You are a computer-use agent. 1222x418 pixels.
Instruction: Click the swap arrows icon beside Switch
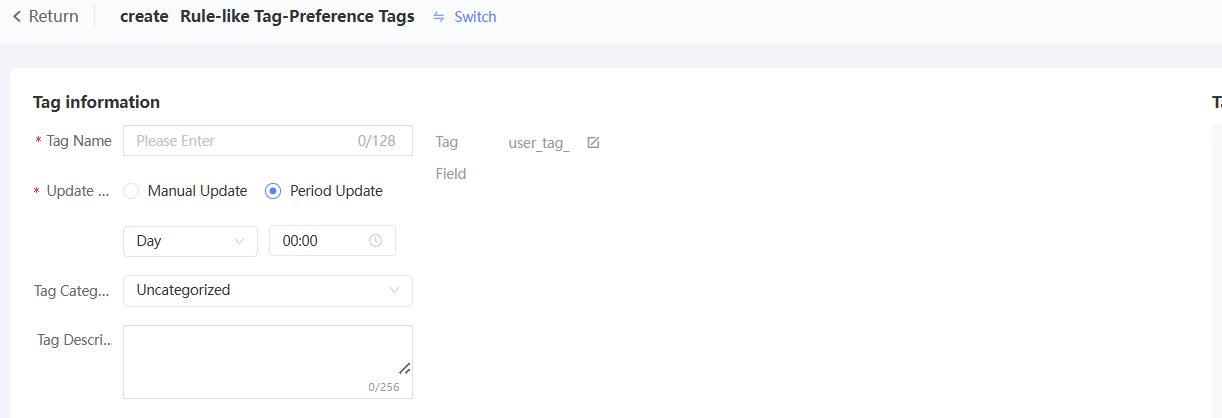click(439, 17)
